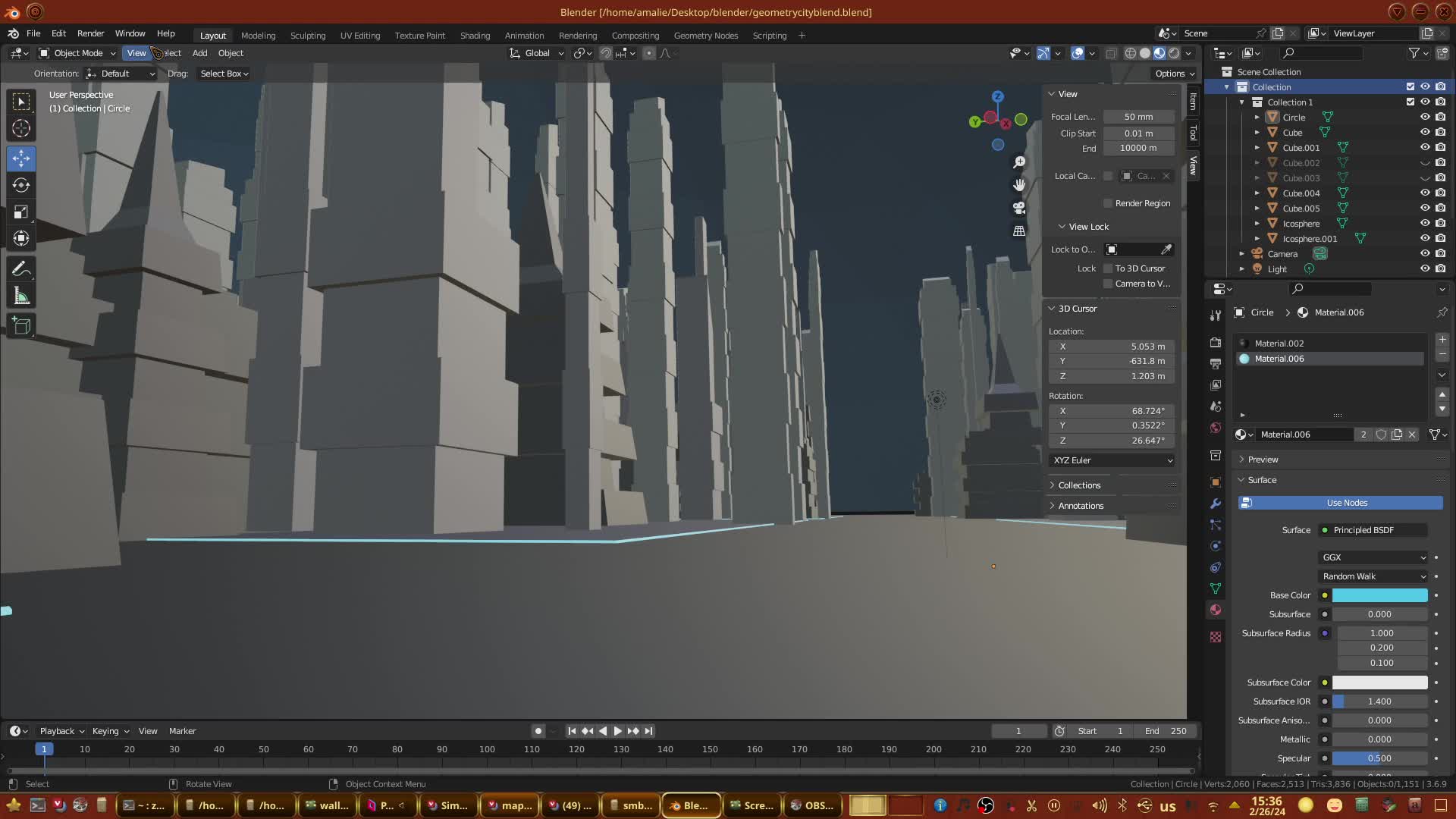The height and width of the screenshot is (819, 1456).
Task: Toggle camera view icon in viewport
Action: tap(1019, 208)
